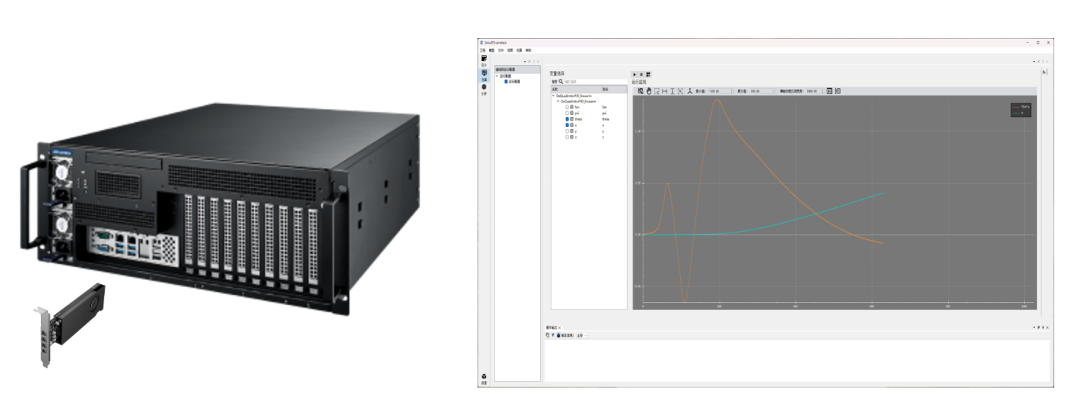
Task: Collapse the nested DeQuadrotorPID child node
Action: click(x=558, y=101)
